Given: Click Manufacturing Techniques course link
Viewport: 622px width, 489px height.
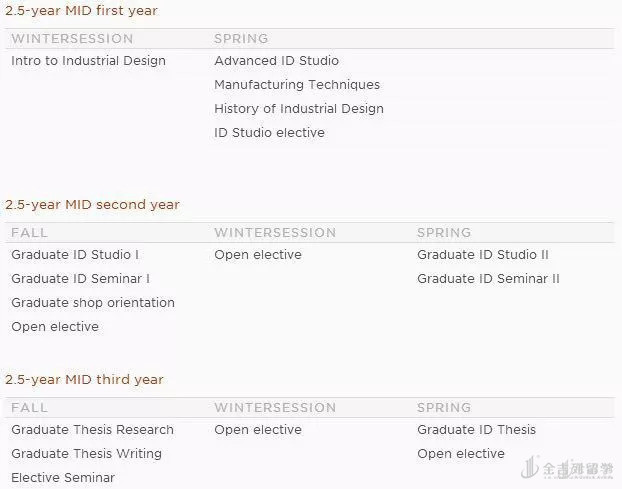Looking at the screenshot, I should point(297,85).
